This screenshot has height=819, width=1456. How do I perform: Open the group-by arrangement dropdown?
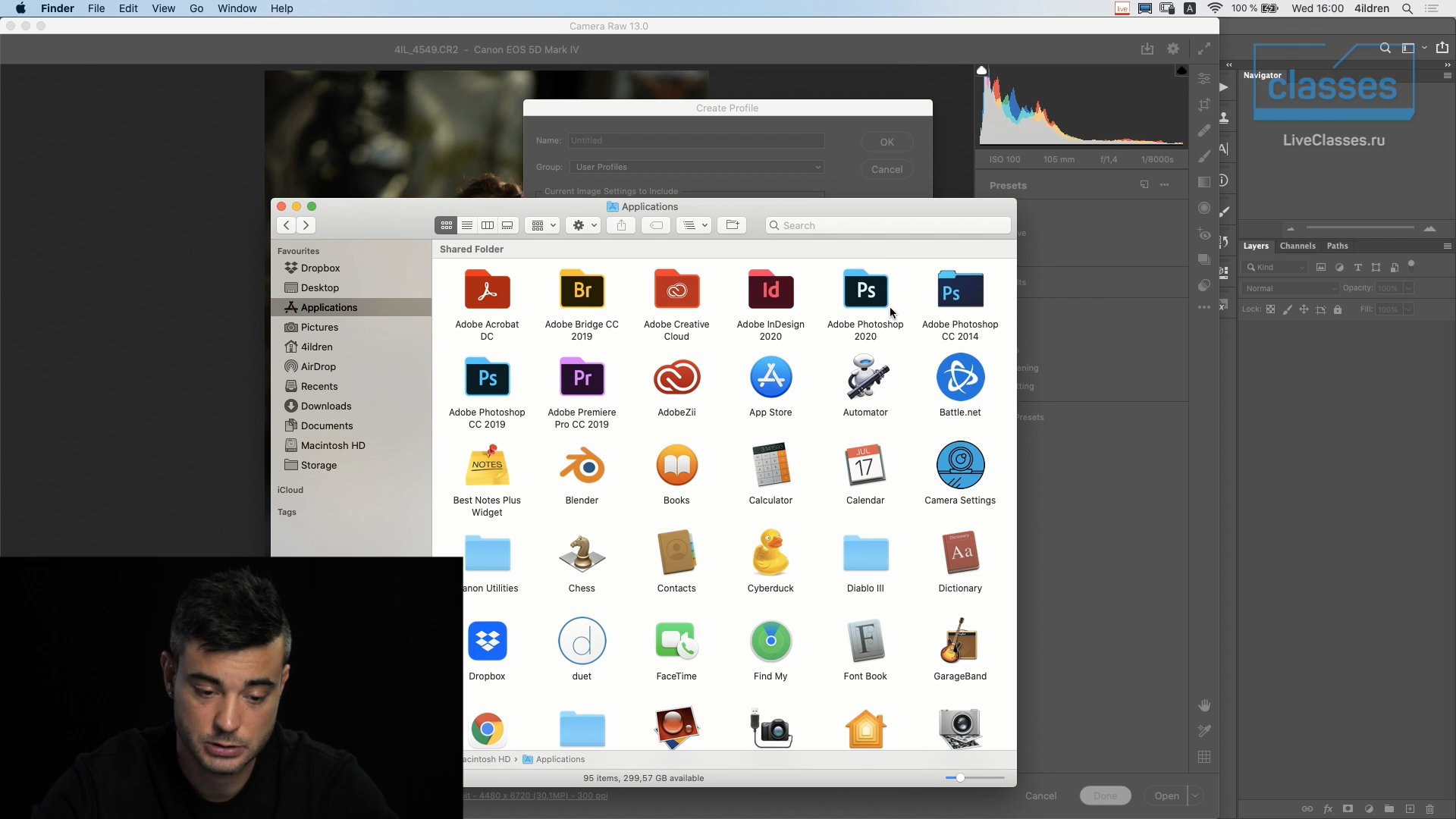click(x=542, y=225)
